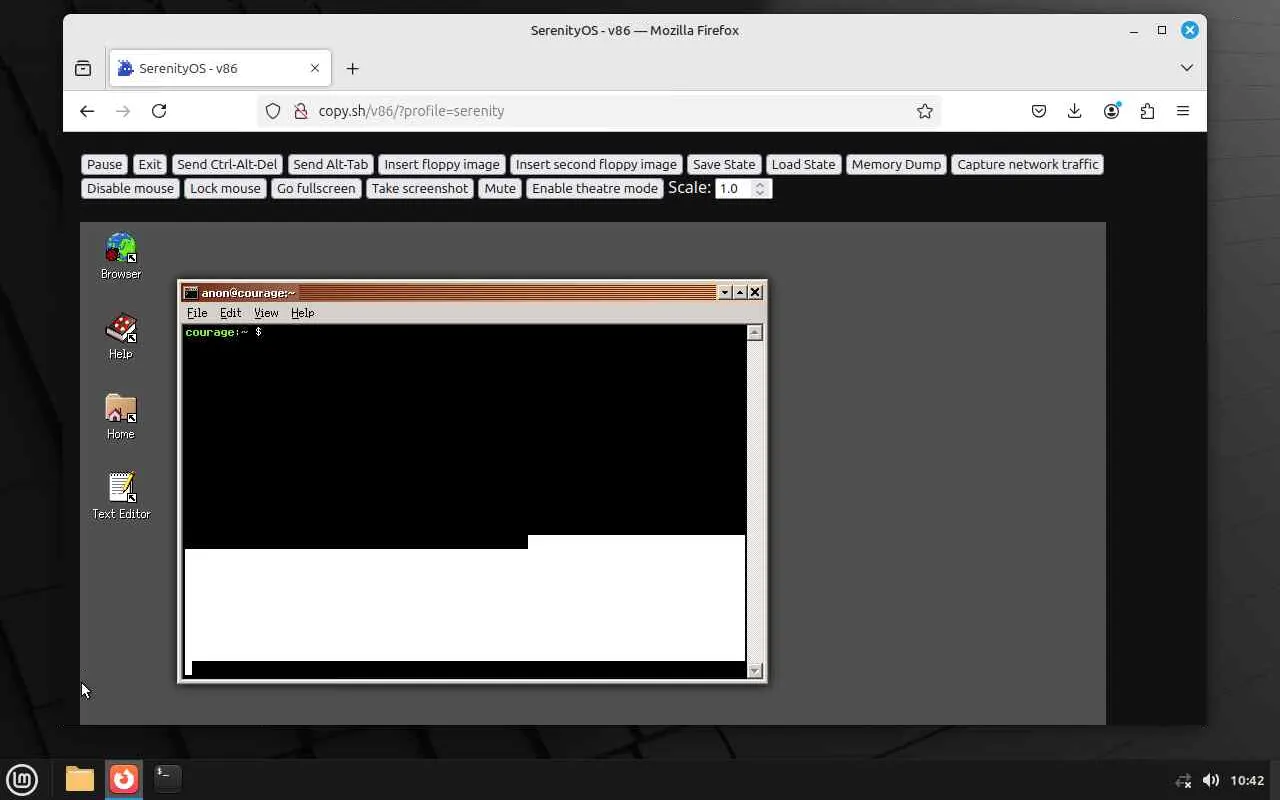This screenshot has width=1280, height=800.
Task: Click Go fullscreen
Action: coord(316,188)
